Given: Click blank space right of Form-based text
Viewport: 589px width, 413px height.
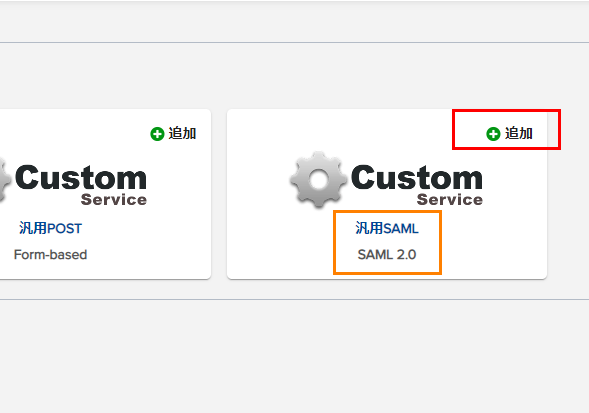Looking at the screenshot, I should click(148, 255).
